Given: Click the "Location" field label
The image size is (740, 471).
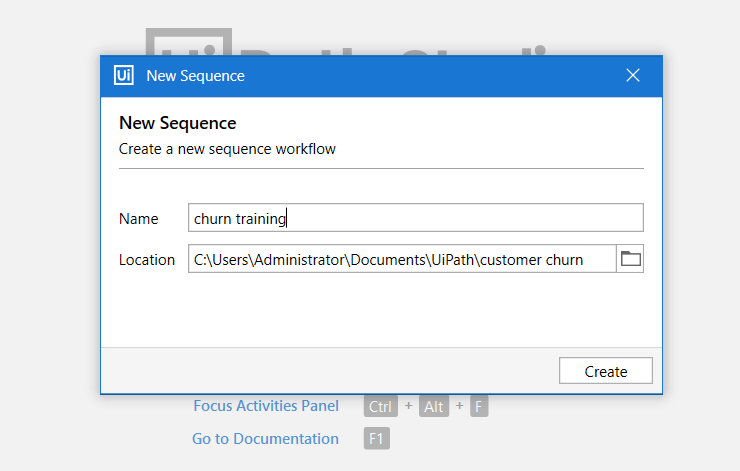Looking at the screenshot, I should (147, 260).
